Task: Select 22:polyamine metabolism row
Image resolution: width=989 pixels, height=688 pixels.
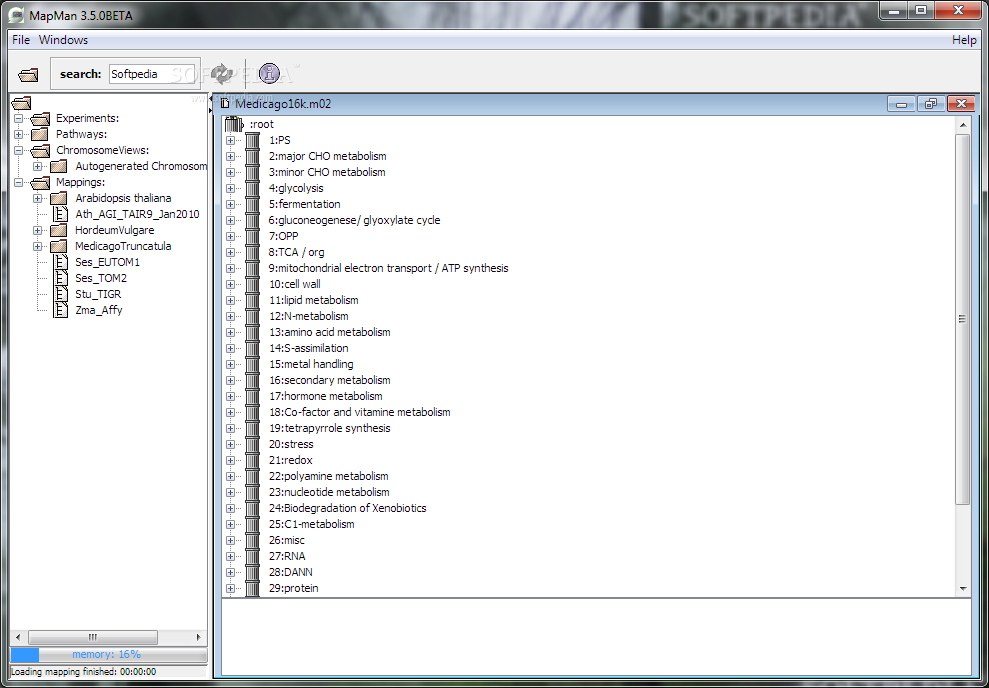Action: point(329,476)
